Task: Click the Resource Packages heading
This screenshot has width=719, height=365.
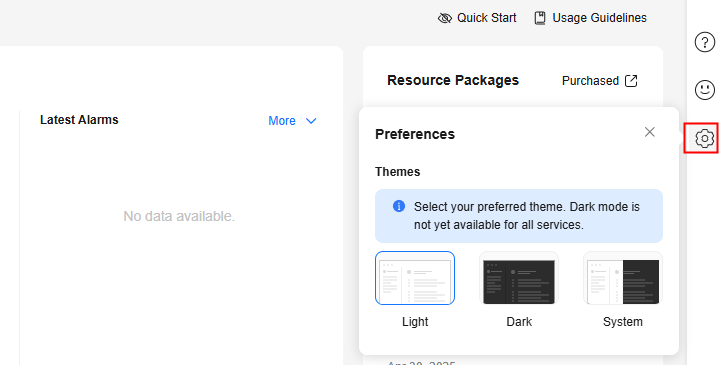Action: (453, 80)
